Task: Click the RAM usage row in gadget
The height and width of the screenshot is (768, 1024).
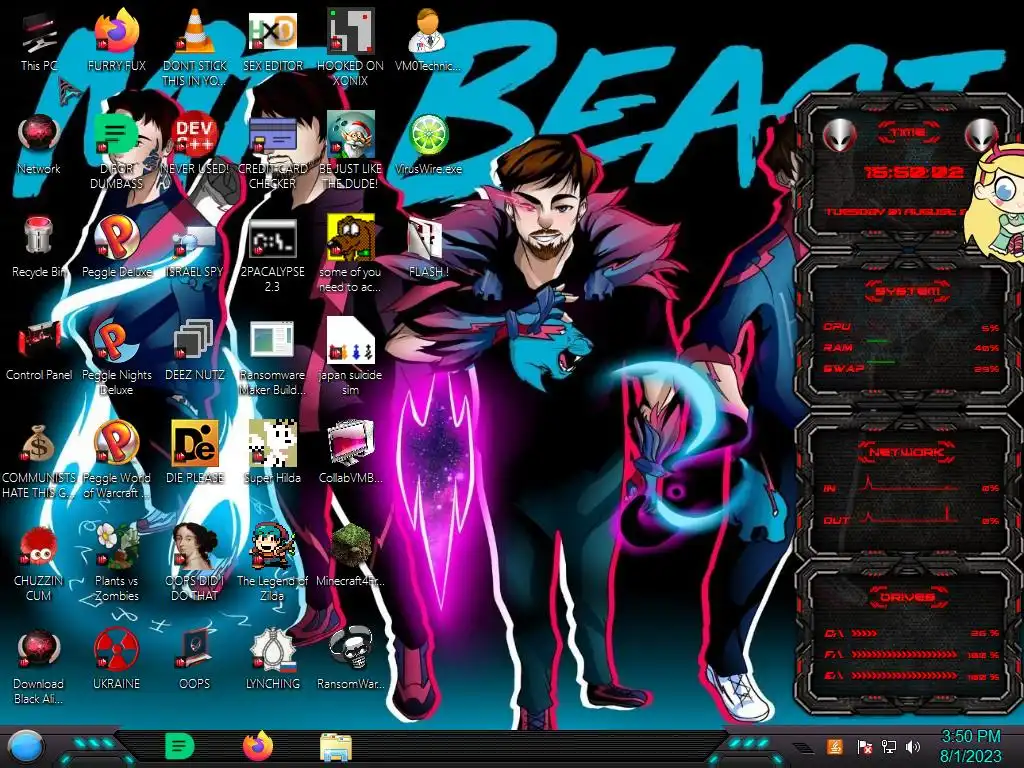Action: click(x=911, y=347)
